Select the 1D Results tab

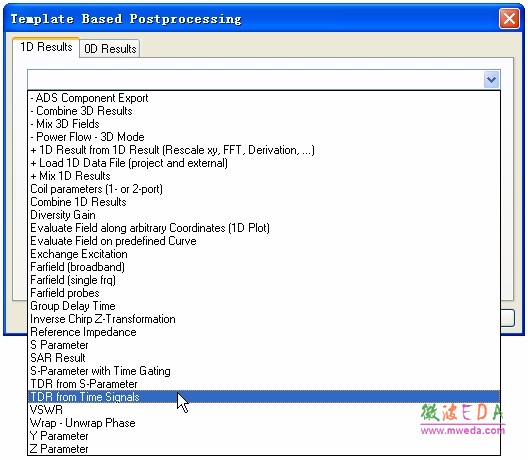[46, 47]
